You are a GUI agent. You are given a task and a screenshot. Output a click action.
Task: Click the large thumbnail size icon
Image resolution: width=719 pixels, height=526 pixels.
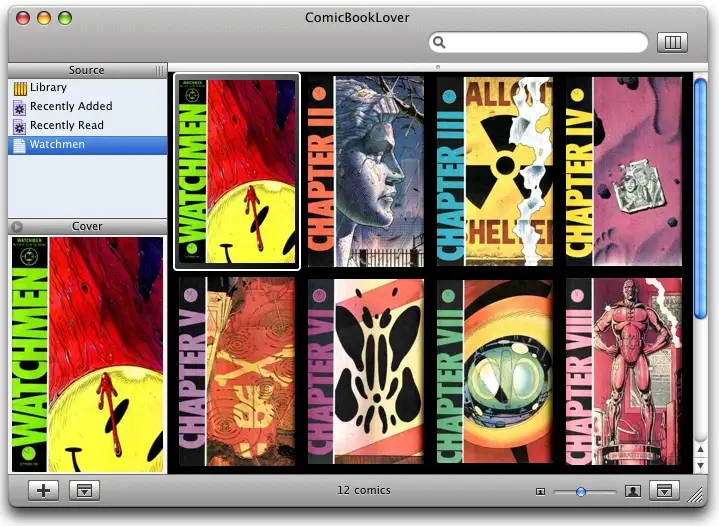coord(633,492)
